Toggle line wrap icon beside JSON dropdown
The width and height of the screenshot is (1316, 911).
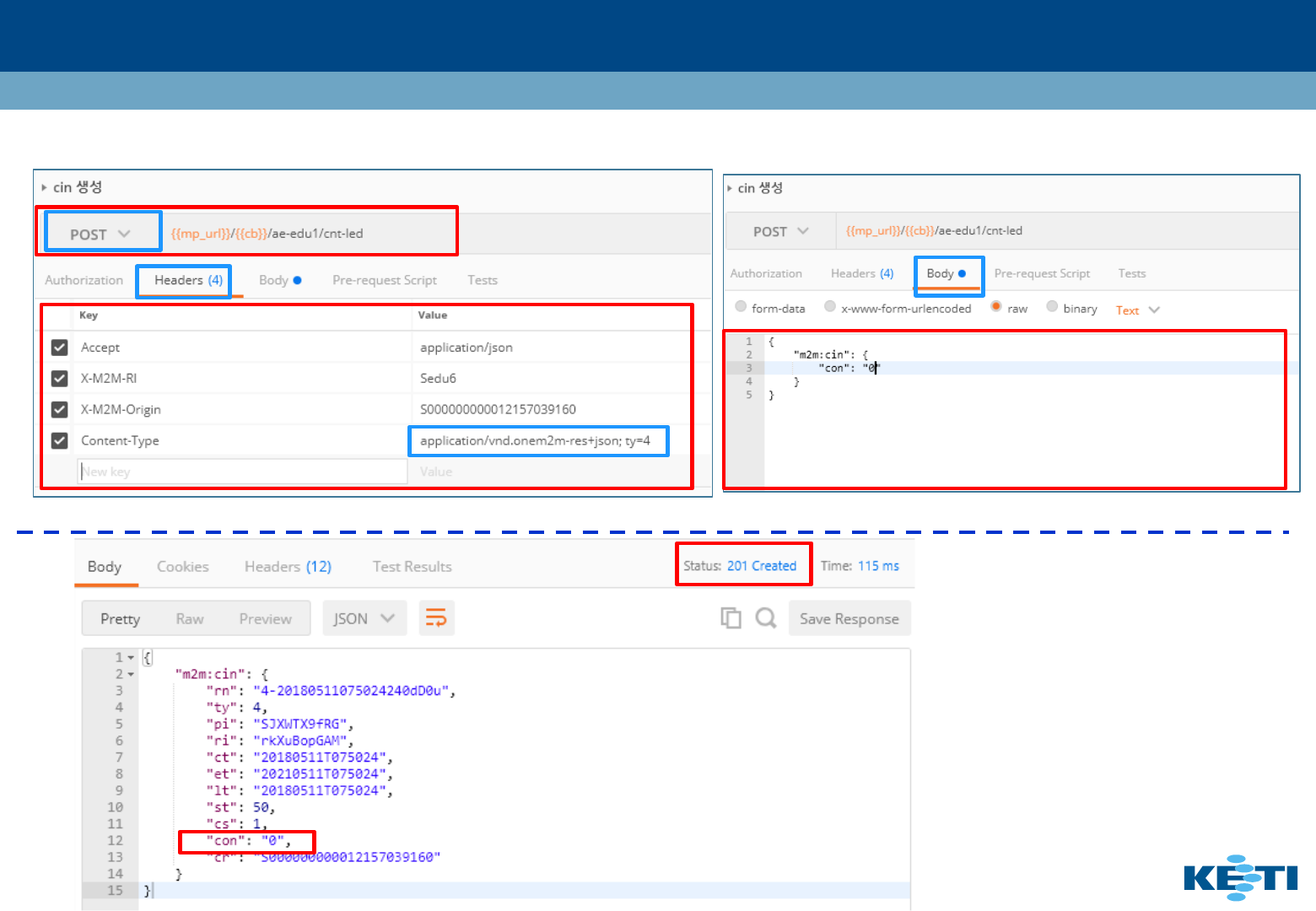(436, 618)
